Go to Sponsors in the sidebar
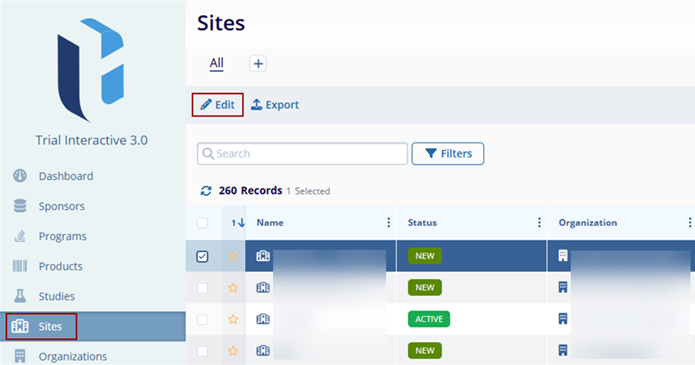 click(x=61, y=206)
